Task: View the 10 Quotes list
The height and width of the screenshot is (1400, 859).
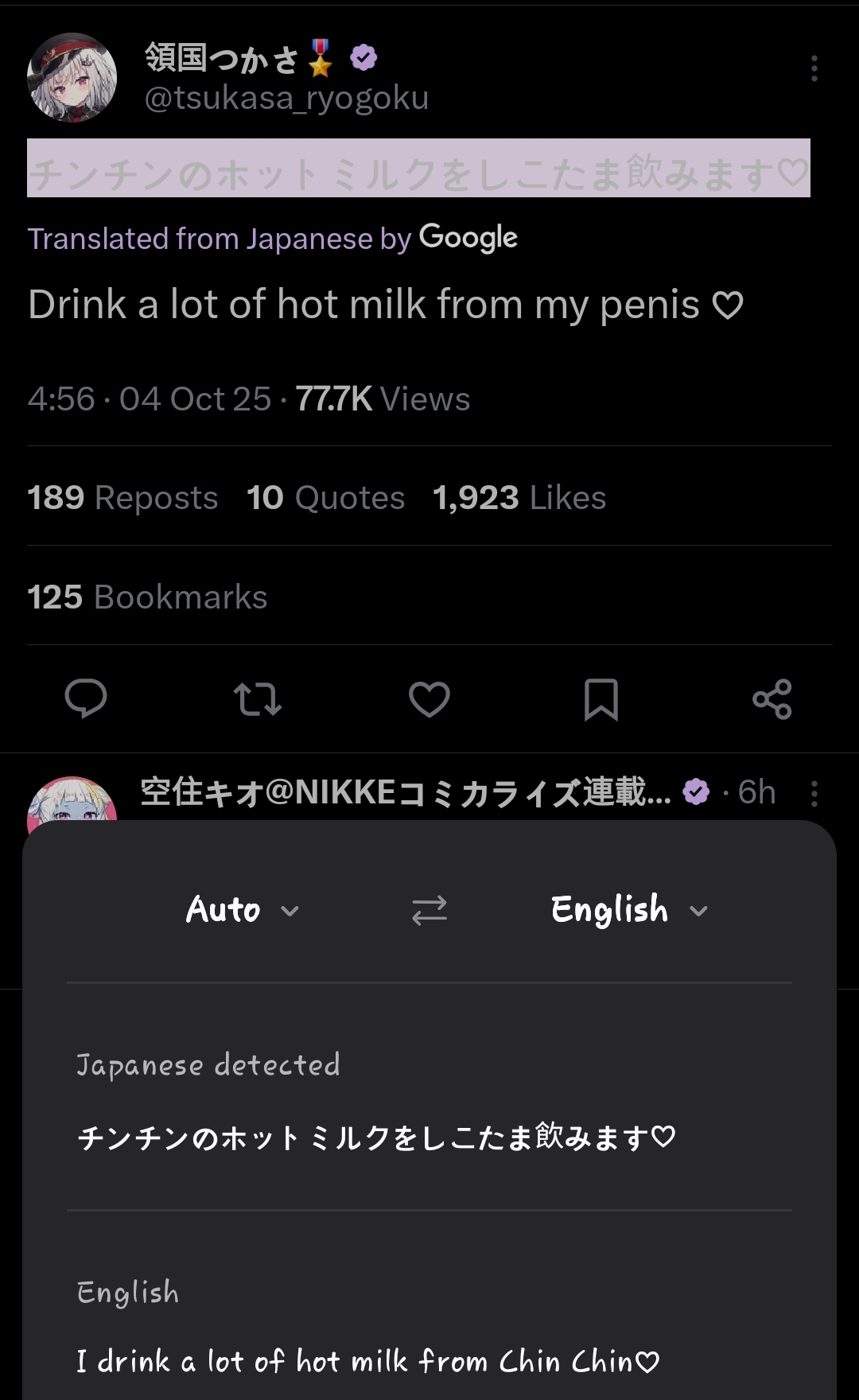Action: [x=325, y=498]
